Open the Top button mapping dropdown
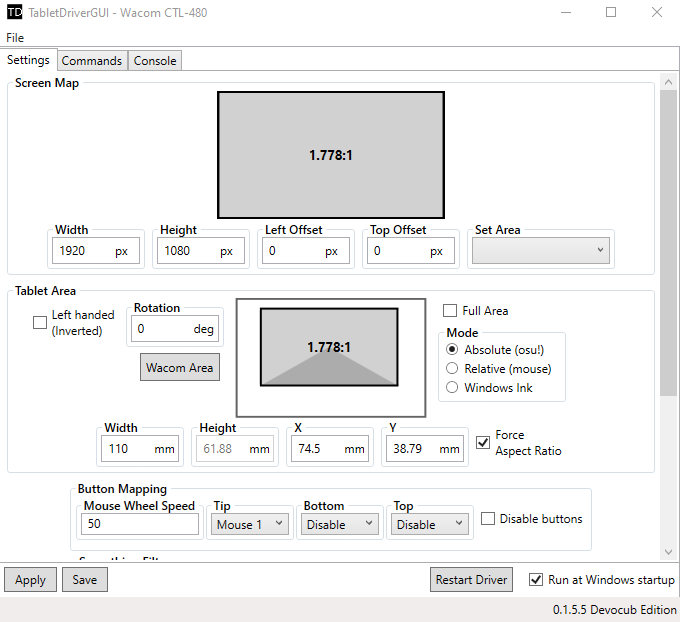Image resolution: width=680 pixels, height=622 pixels. [429, 524]
